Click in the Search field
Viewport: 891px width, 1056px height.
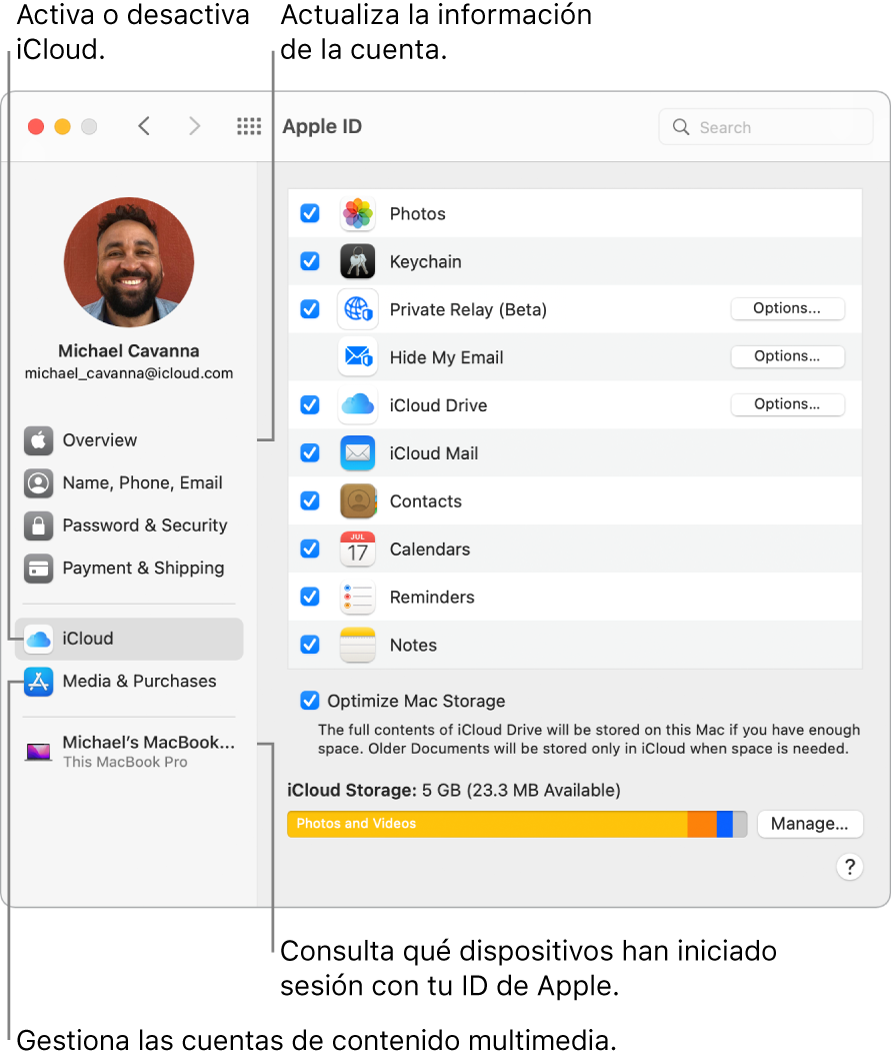coord(766,127)
